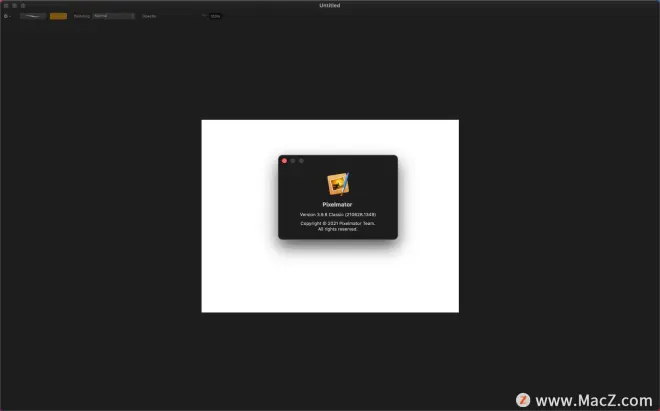Image resolution: width=660 pixels, height=411 pixels.
Task: Click the MacZ watermark logo
Action: [522, 400]
